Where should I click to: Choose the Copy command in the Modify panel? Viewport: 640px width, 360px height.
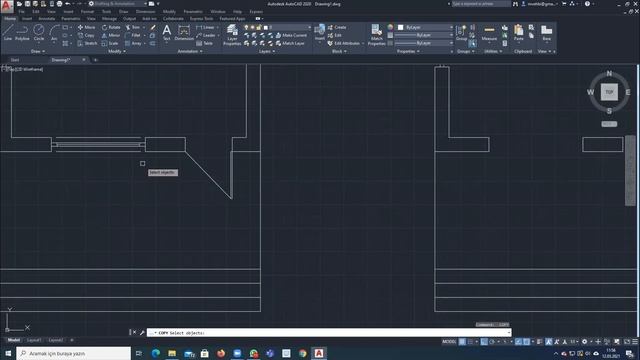87,36
